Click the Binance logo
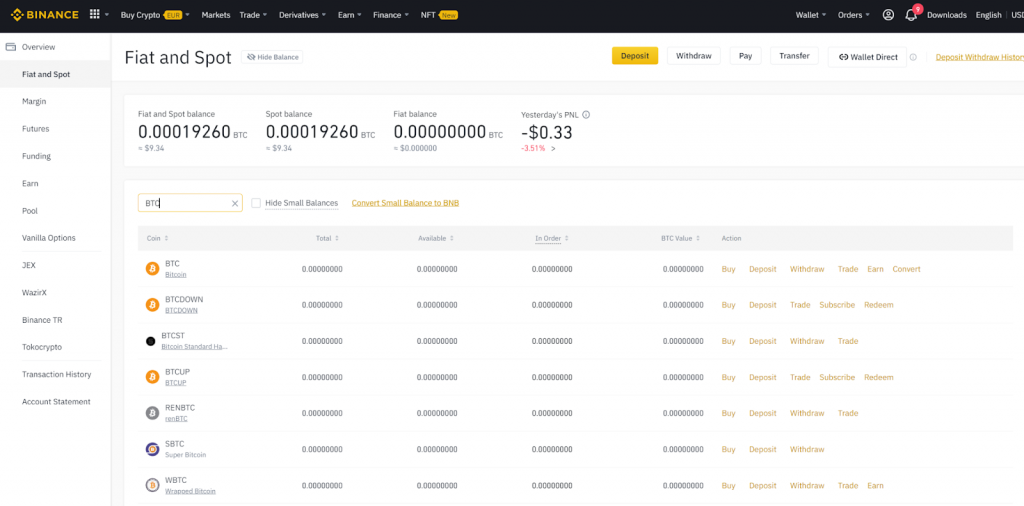 44,14
